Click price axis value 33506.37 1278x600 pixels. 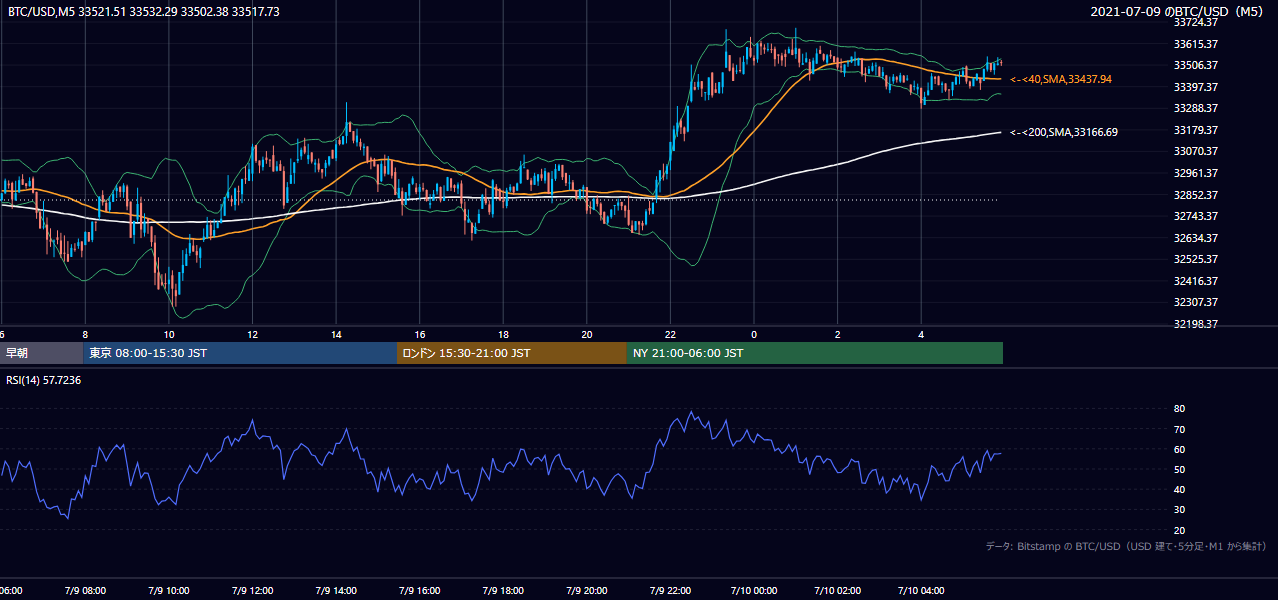click(x=1195, y=65)
